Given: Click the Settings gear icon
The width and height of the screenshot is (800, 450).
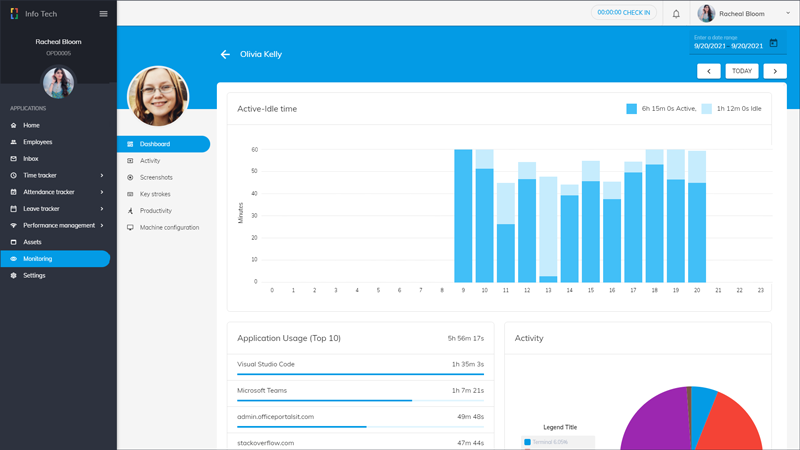Looking at the screenshot, I should pos(14,275).
